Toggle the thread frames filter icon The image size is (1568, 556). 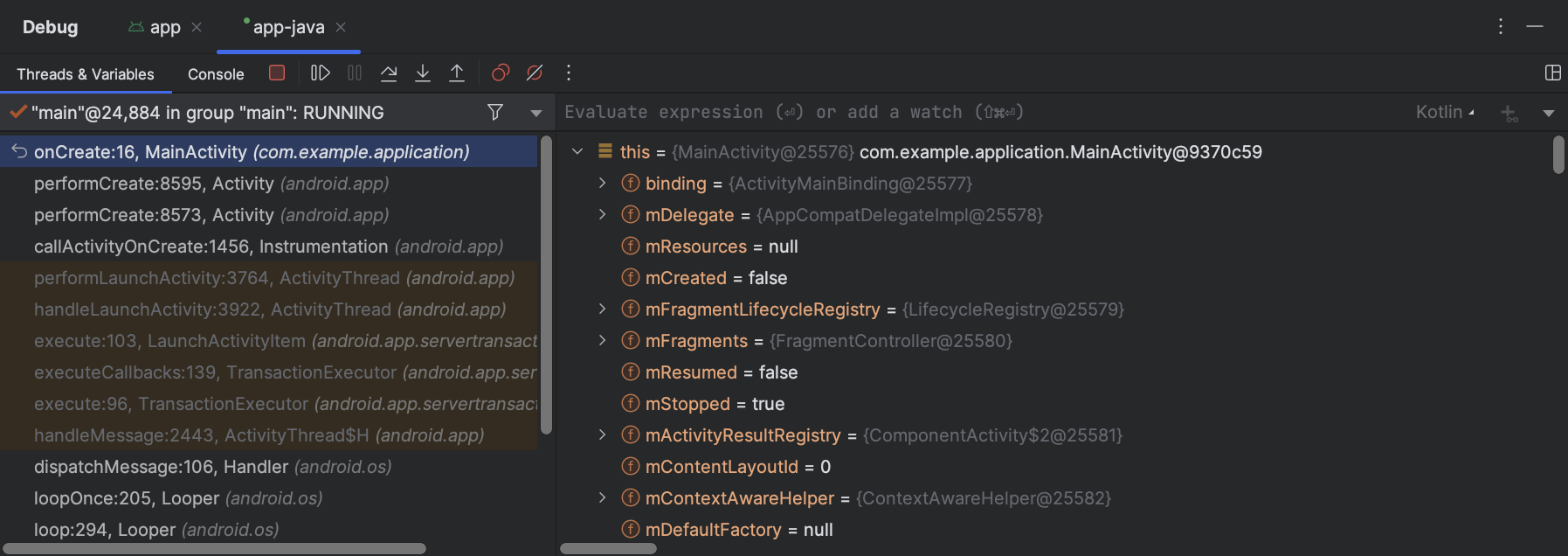coord(495,112)
